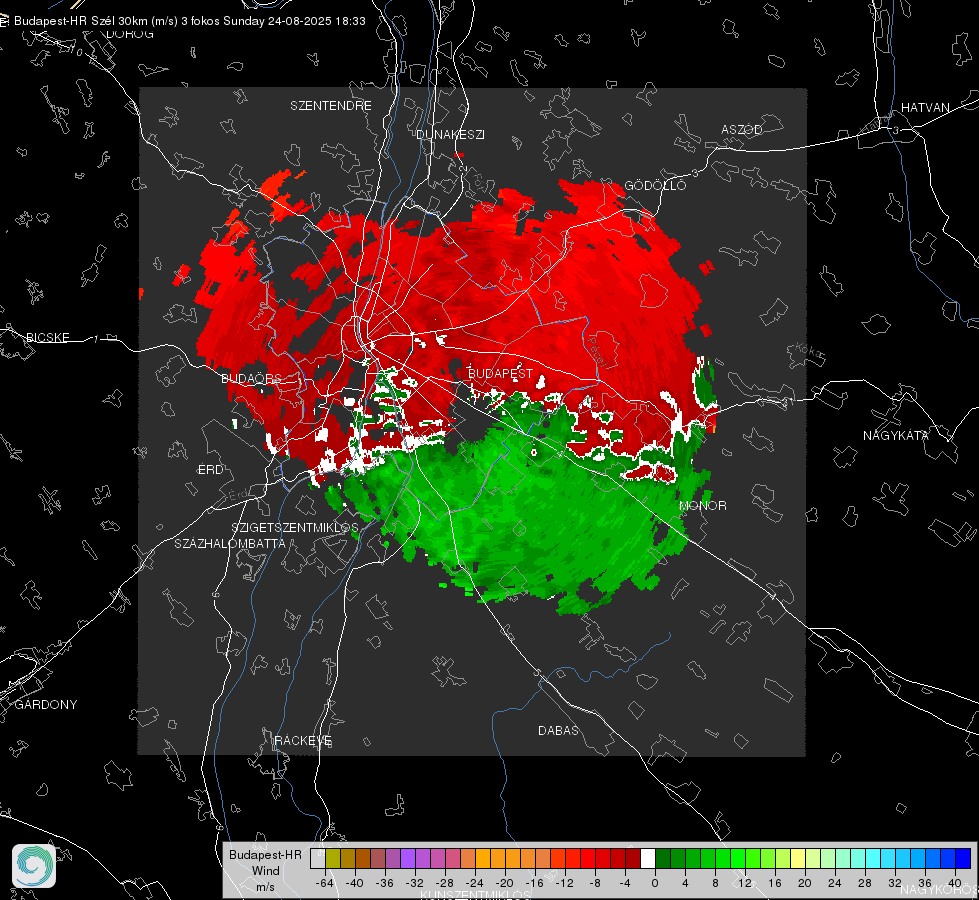Click the GÁRDONY label
The image size is (979, 900).
(46, 704)
